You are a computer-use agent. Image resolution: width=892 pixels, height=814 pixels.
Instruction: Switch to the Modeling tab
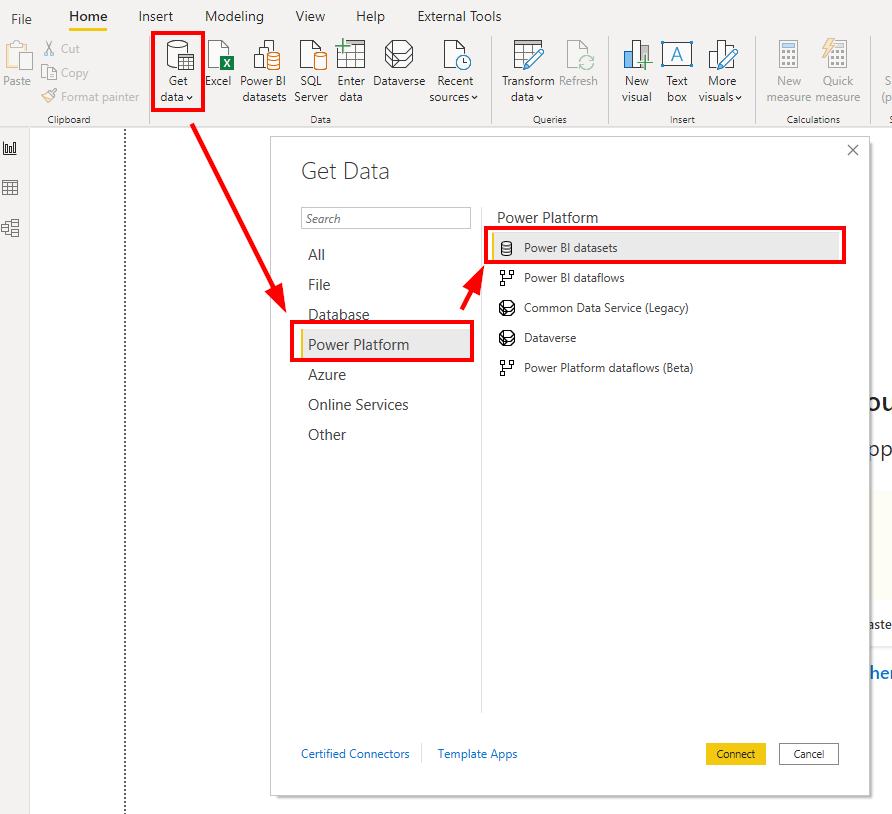[x=234, y=16]
